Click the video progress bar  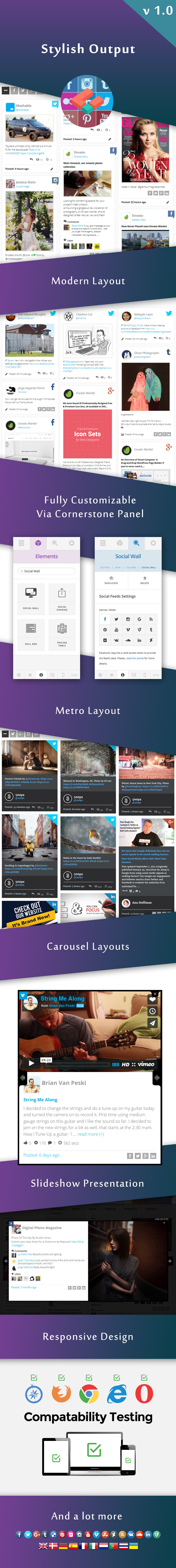[x=78, y=1065]
